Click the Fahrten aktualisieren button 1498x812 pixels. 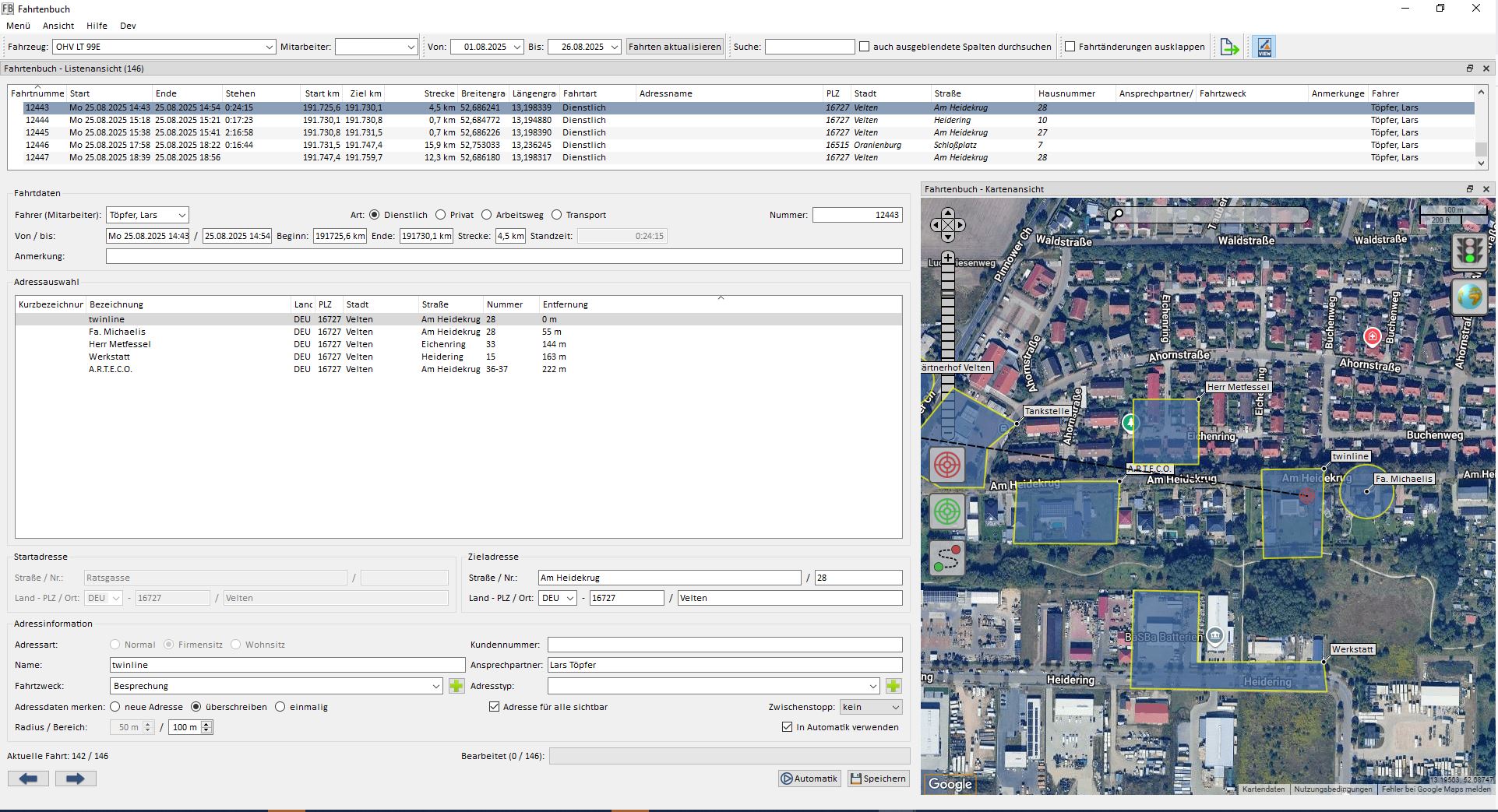[x=675, y=47]
